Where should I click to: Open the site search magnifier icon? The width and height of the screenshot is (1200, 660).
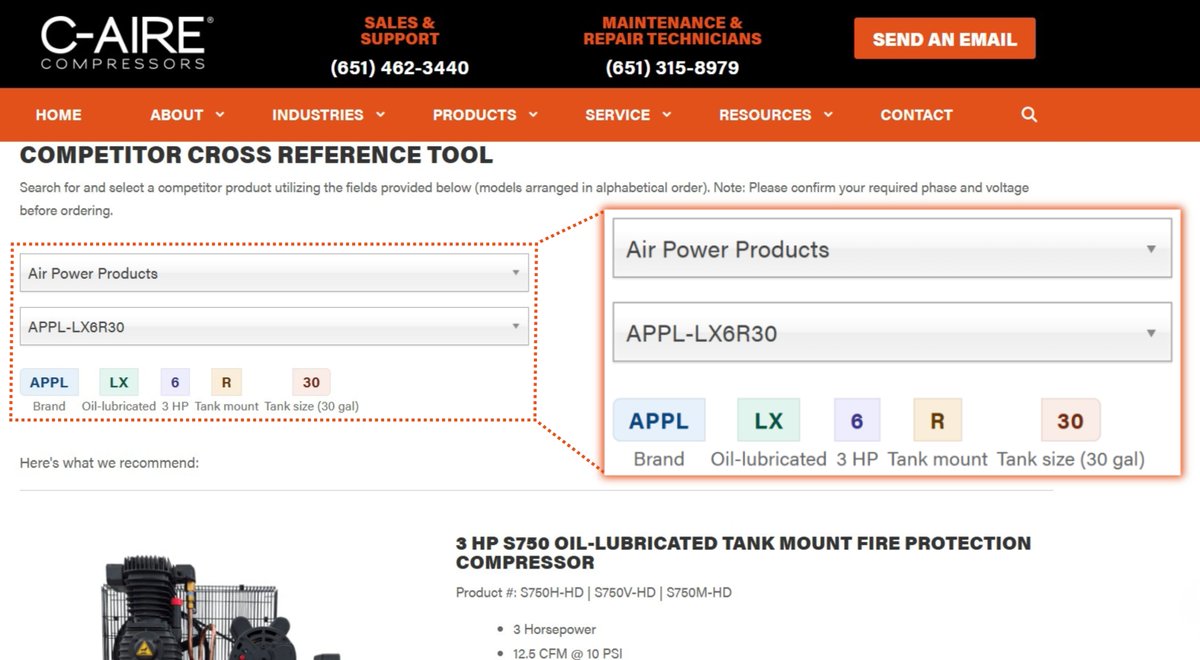click(1029, 115)
